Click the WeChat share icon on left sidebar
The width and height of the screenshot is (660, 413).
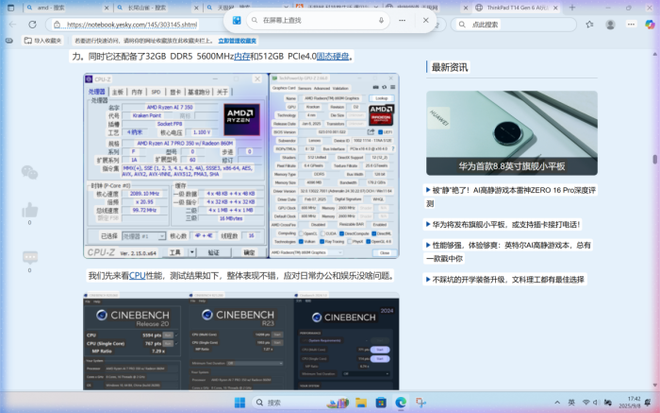pyautogui.click(x=29, y=173)
